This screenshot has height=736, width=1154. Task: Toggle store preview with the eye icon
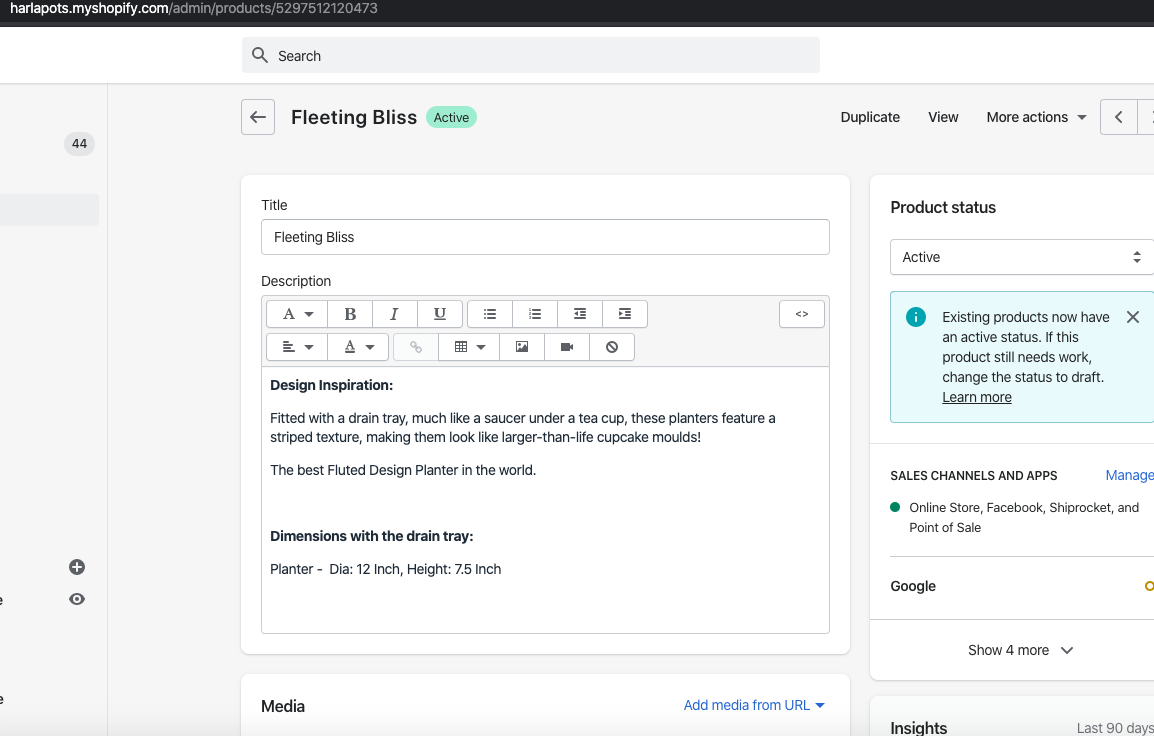pyautogui.click(x=76, y=598)
